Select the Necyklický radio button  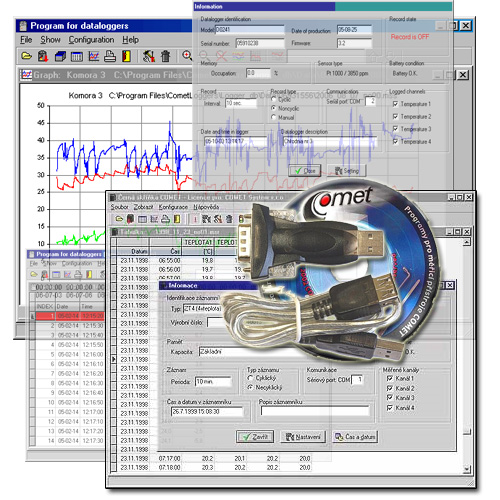click(x=250, y=387)
